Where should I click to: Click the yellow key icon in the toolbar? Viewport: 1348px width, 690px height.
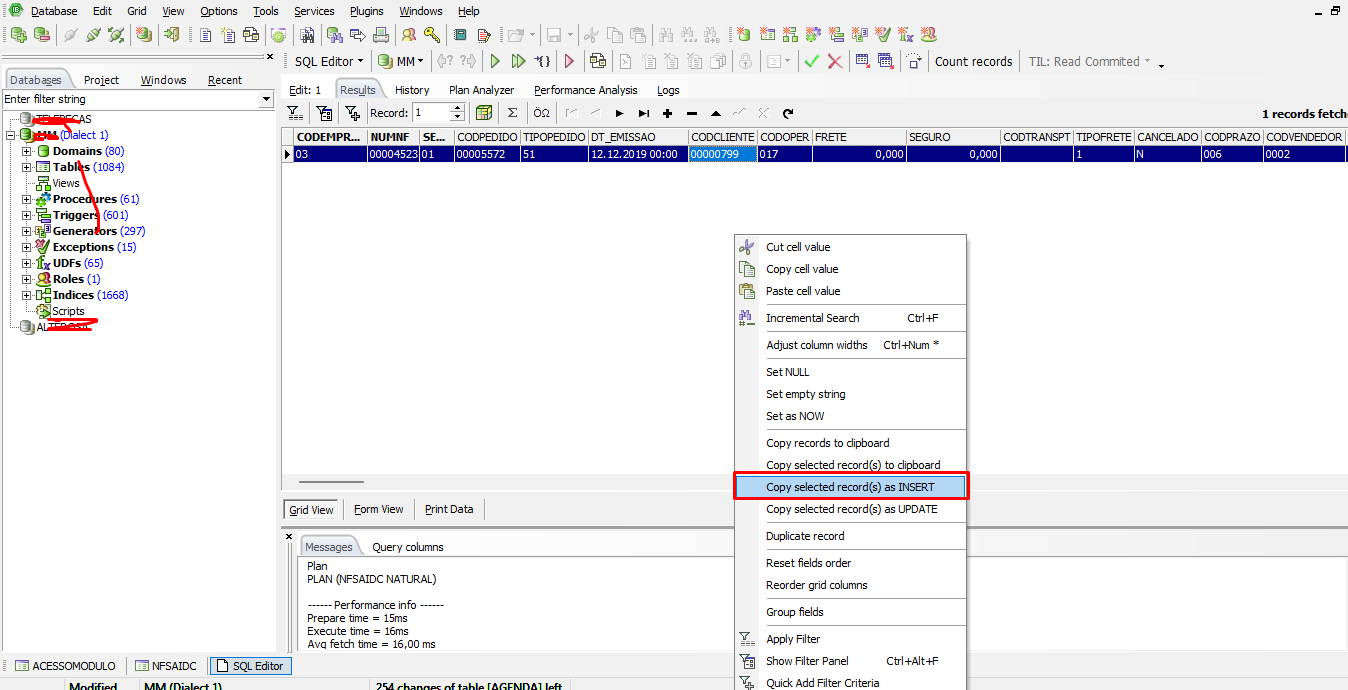click(432, 35)
